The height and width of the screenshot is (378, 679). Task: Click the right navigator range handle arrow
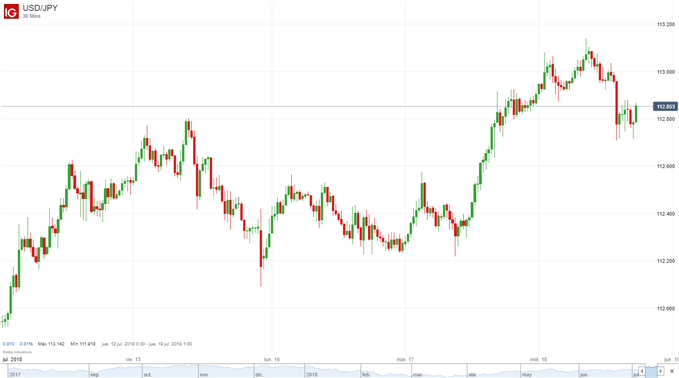coord(660,371)
